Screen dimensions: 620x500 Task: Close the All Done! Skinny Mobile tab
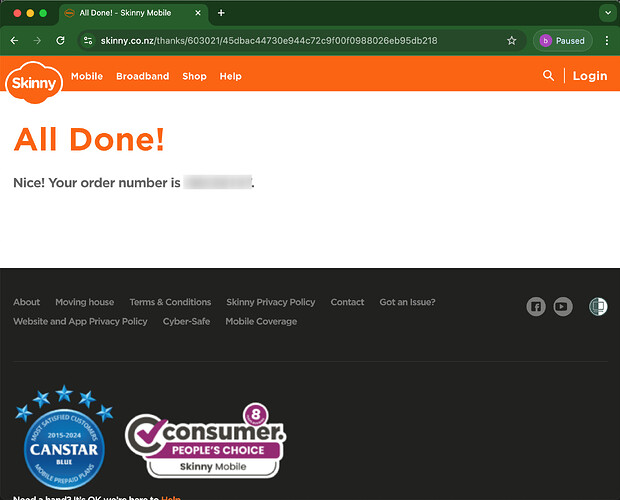198,13
